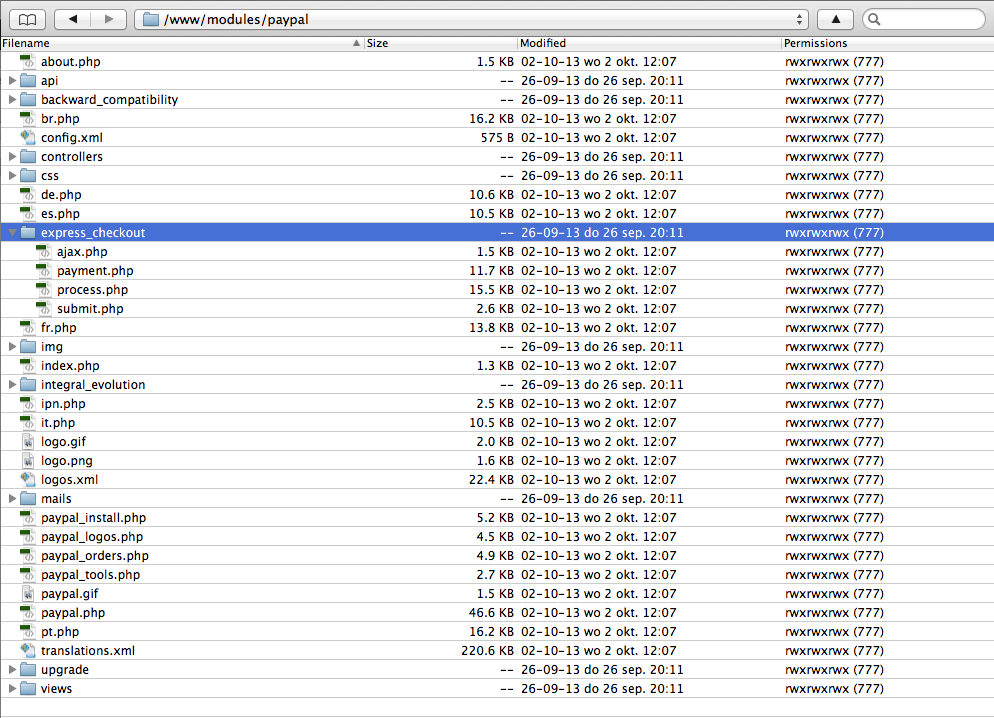The width and height of the screenshot is (994, 718).
Task: Click modified date of img folder row
Action: pyautogui.click(x=602, y=347)
